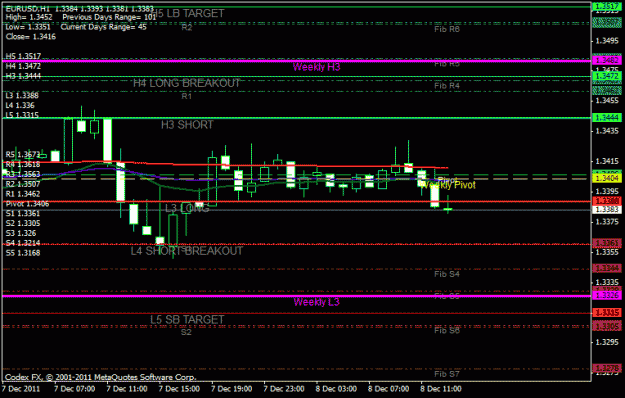Select the 'S4 1.3214' support label
This screenshot has height=398, width=625.
(23, 243)
